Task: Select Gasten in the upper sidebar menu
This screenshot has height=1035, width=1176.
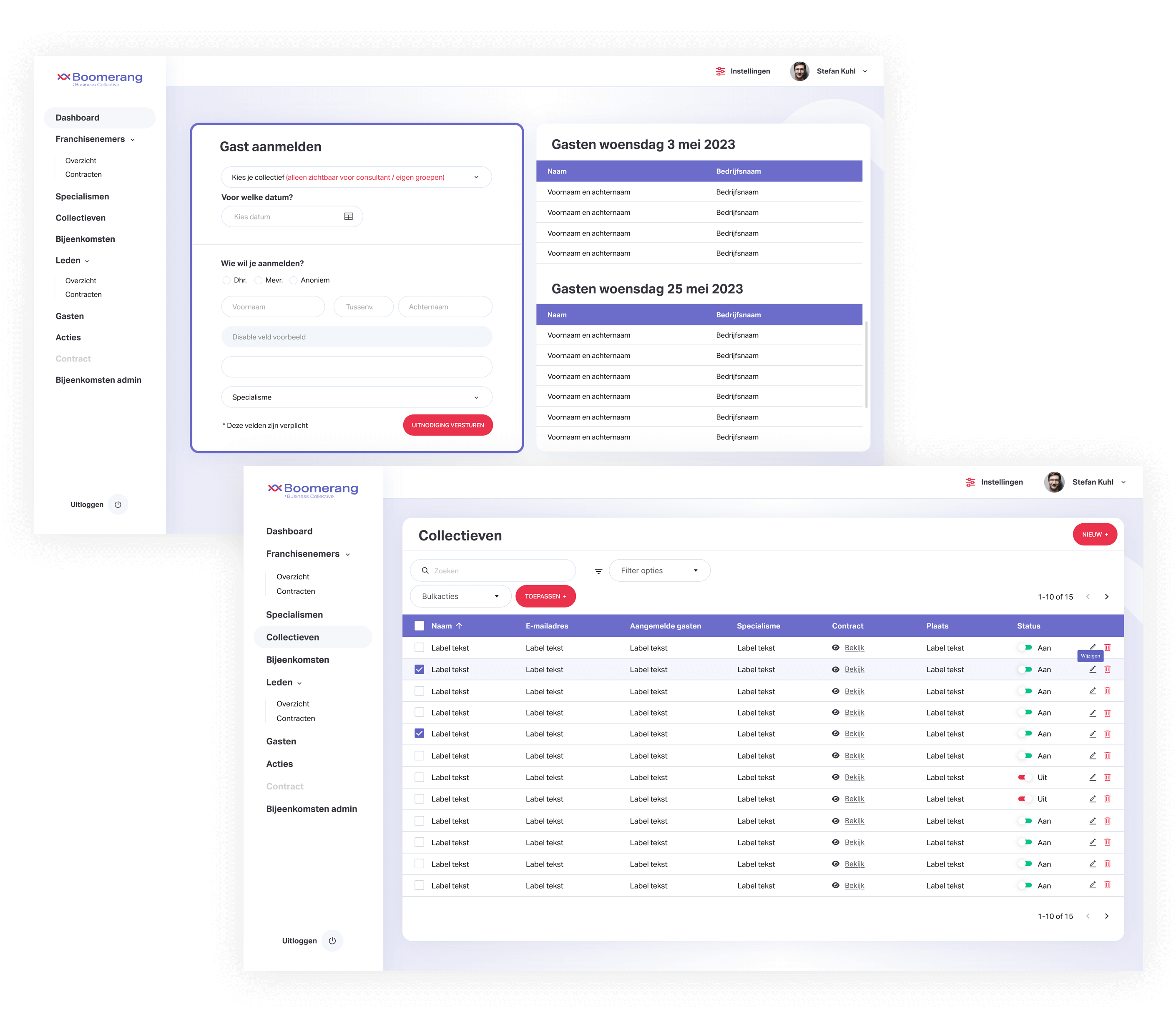Action: coord(70,316)
